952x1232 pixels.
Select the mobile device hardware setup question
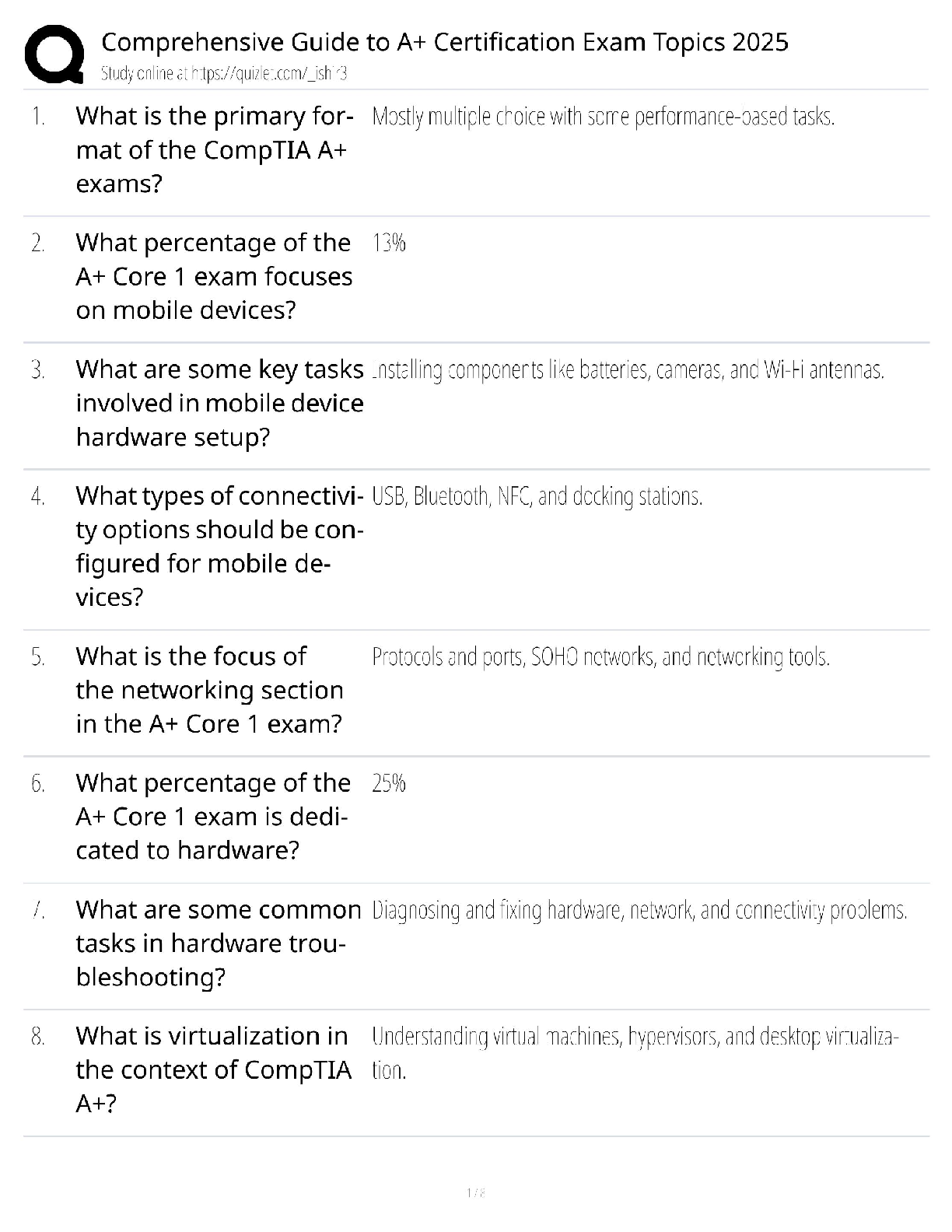pos(219,403)
